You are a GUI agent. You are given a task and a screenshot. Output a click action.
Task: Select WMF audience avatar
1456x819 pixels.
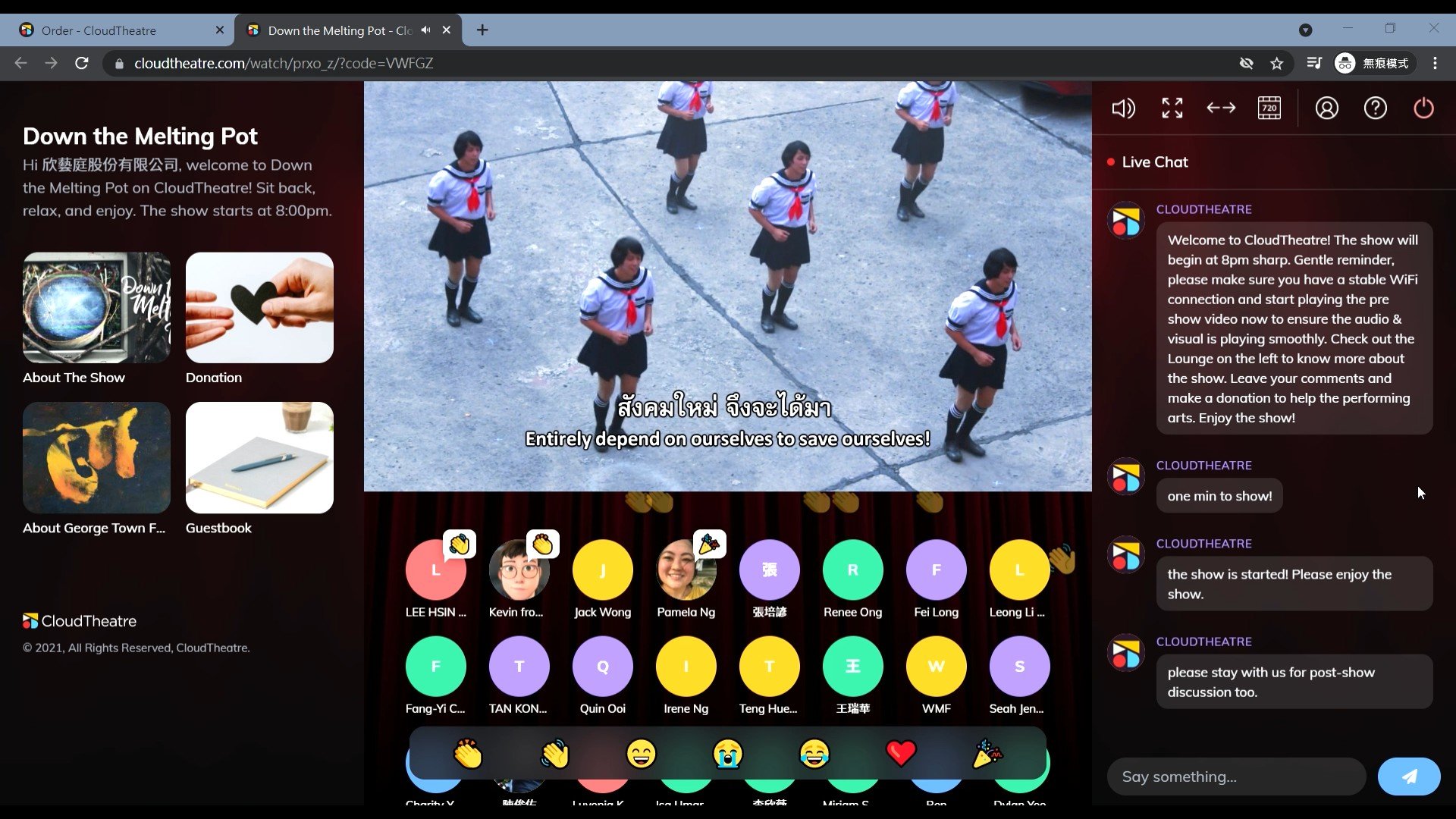[x=937, y=666]
